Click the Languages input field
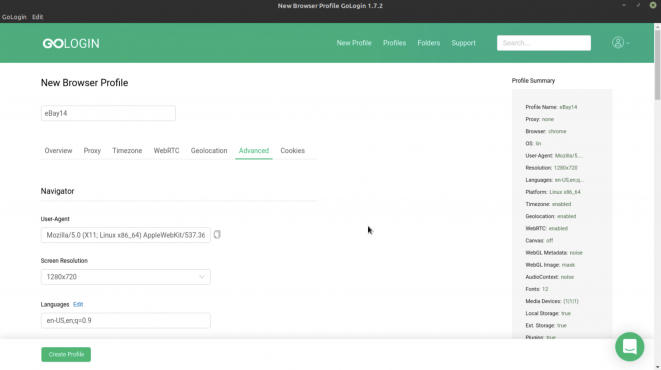Screen dimensions: 661x370 pos(126,320)
